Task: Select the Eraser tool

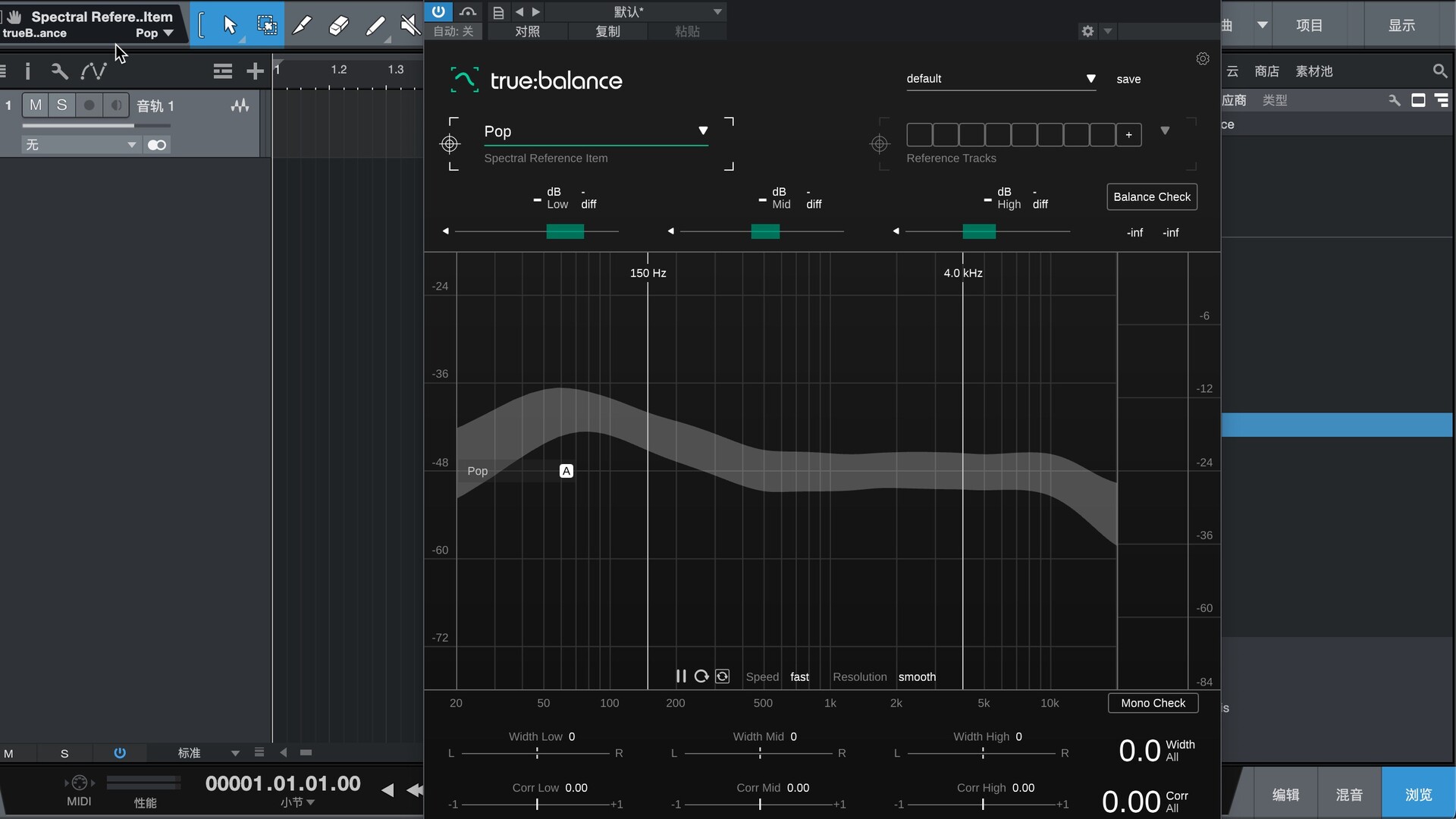Action: tap(338, 25)
